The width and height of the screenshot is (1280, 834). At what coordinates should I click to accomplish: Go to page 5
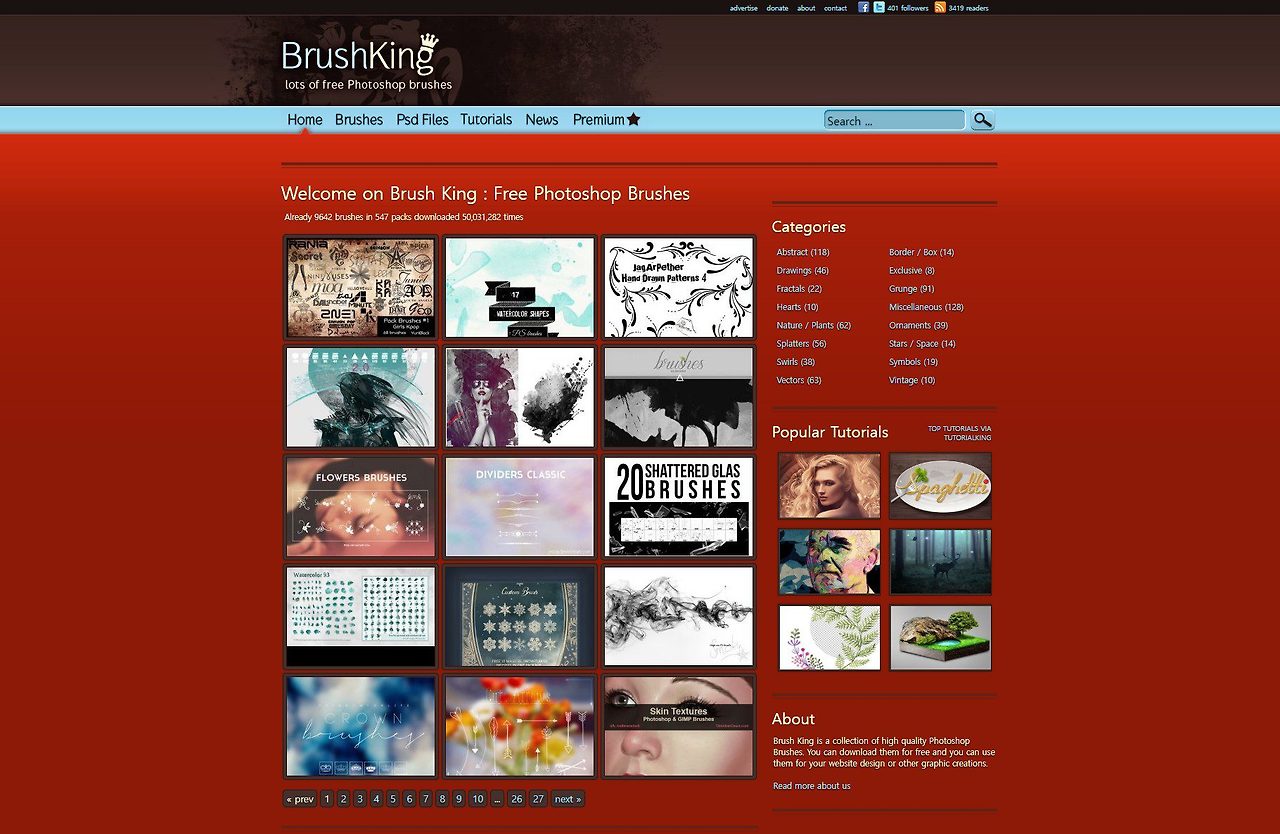[393, 799]
